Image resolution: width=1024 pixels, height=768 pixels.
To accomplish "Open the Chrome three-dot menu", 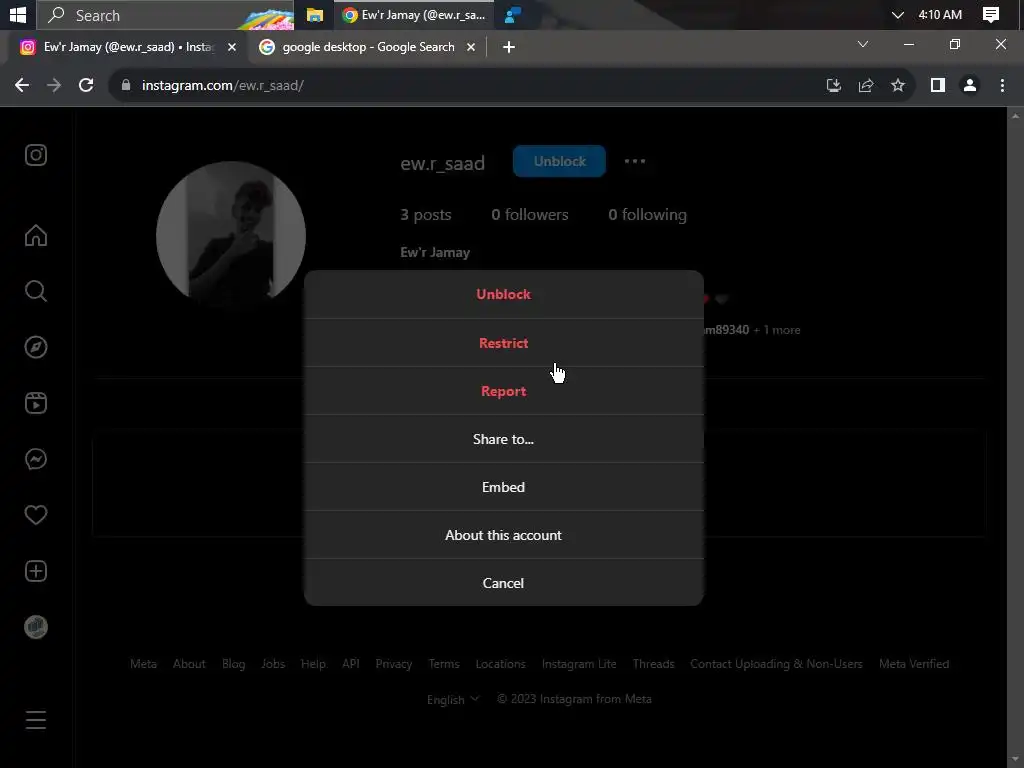I will [x=1002, y=86].
